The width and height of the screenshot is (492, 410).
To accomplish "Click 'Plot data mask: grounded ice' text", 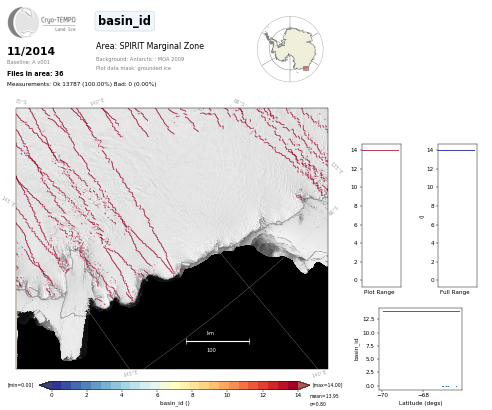I will click(x=133, y=68).
